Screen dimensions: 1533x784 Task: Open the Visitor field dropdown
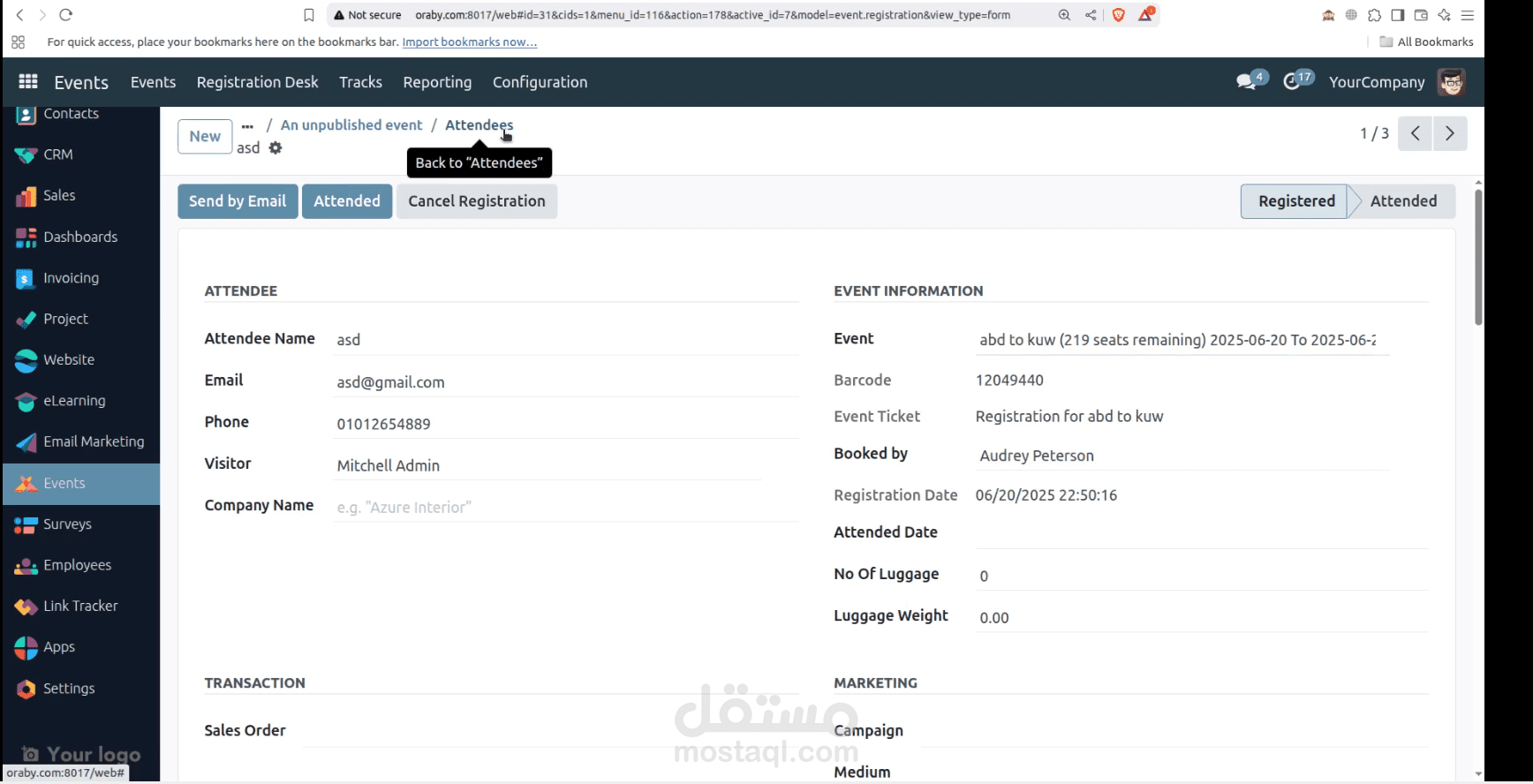547,465
